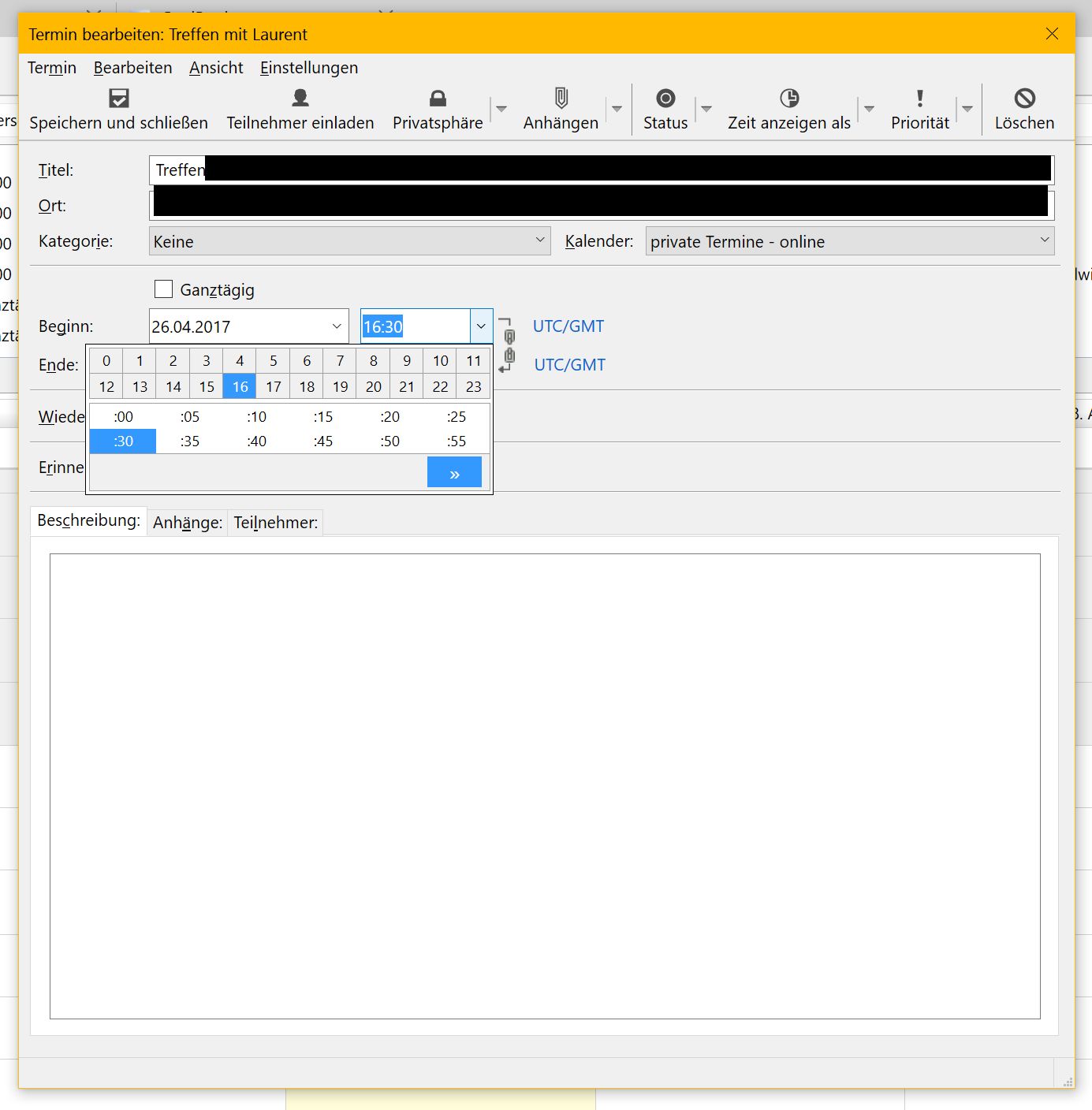Click the Privatsphäre lock icon
The width and height of the screenshot is (1092, 1110).
point(438,98)
